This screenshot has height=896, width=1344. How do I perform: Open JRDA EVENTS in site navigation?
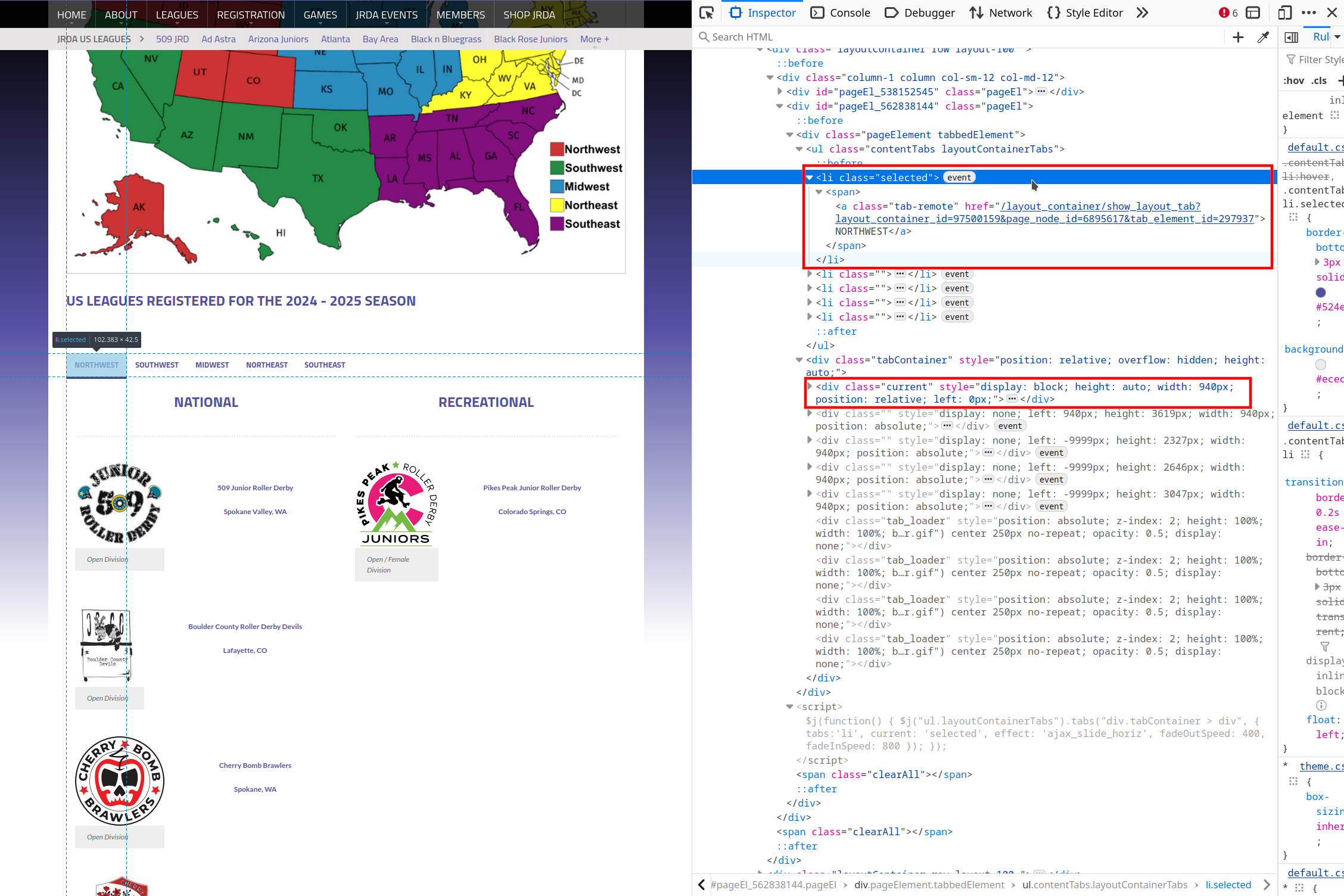(387, 15)
